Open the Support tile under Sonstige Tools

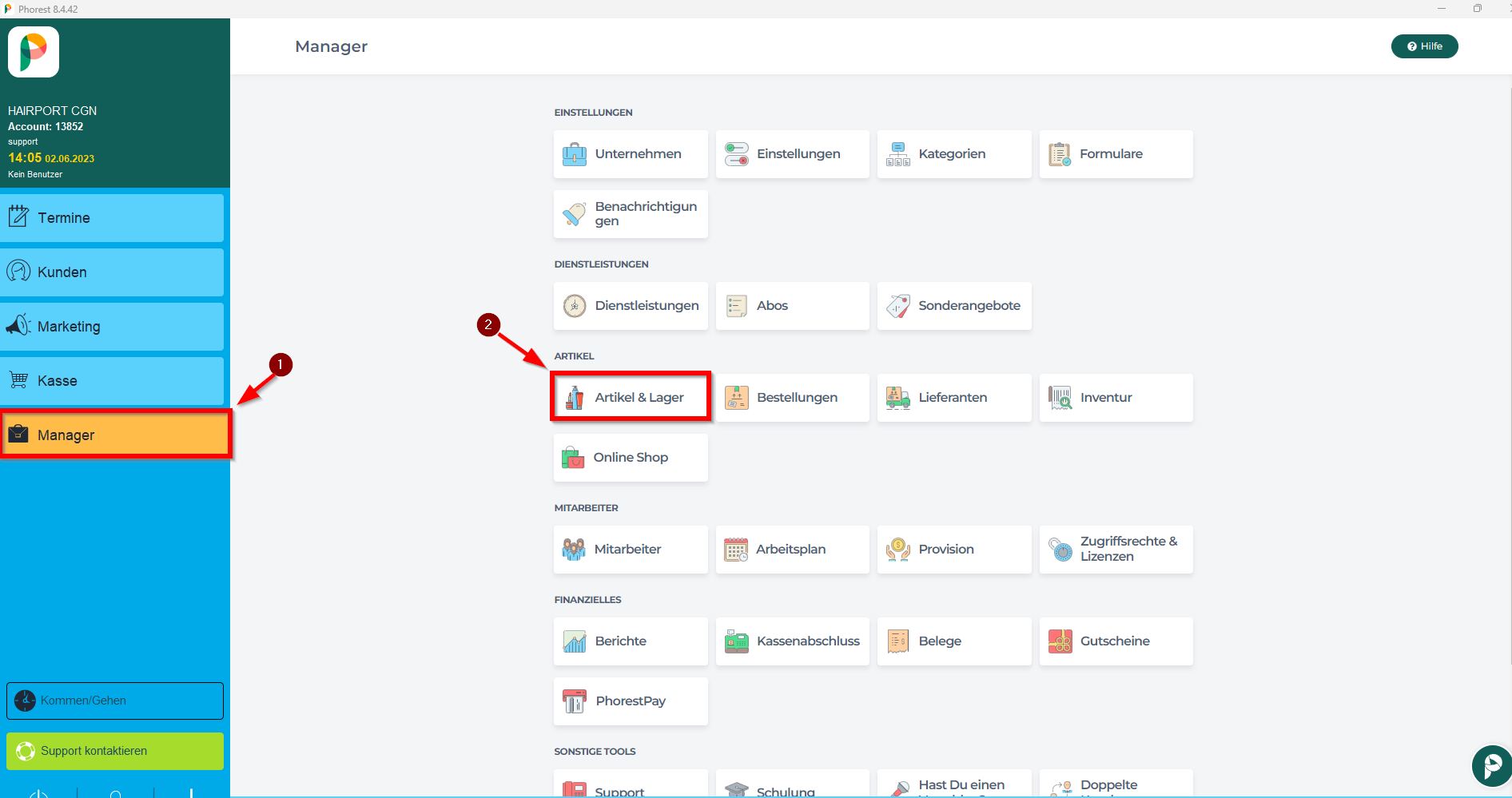click(x=631, y=784)
